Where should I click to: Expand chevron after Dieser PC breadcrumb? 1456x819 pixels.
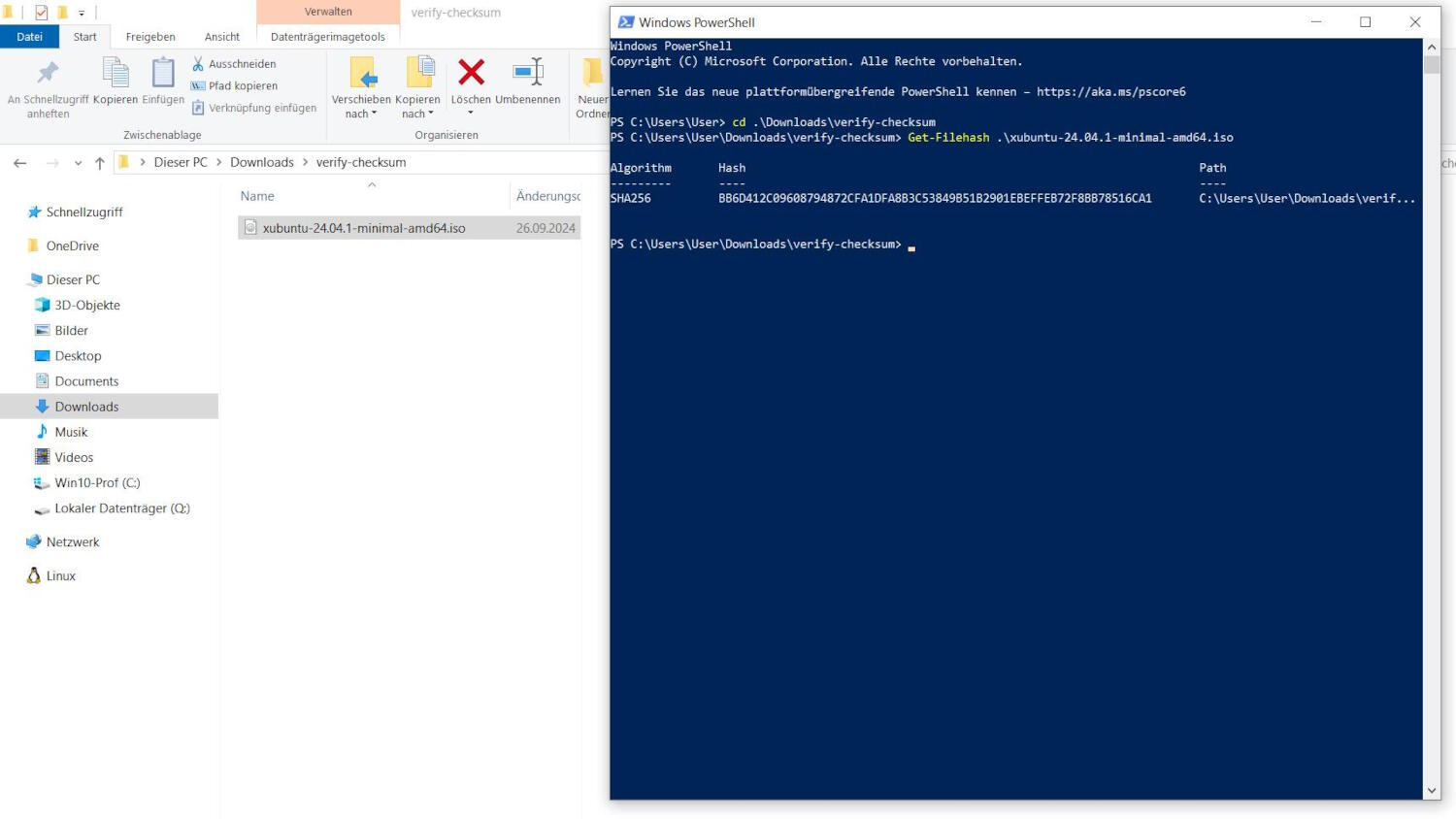click(x=218, y=162)
